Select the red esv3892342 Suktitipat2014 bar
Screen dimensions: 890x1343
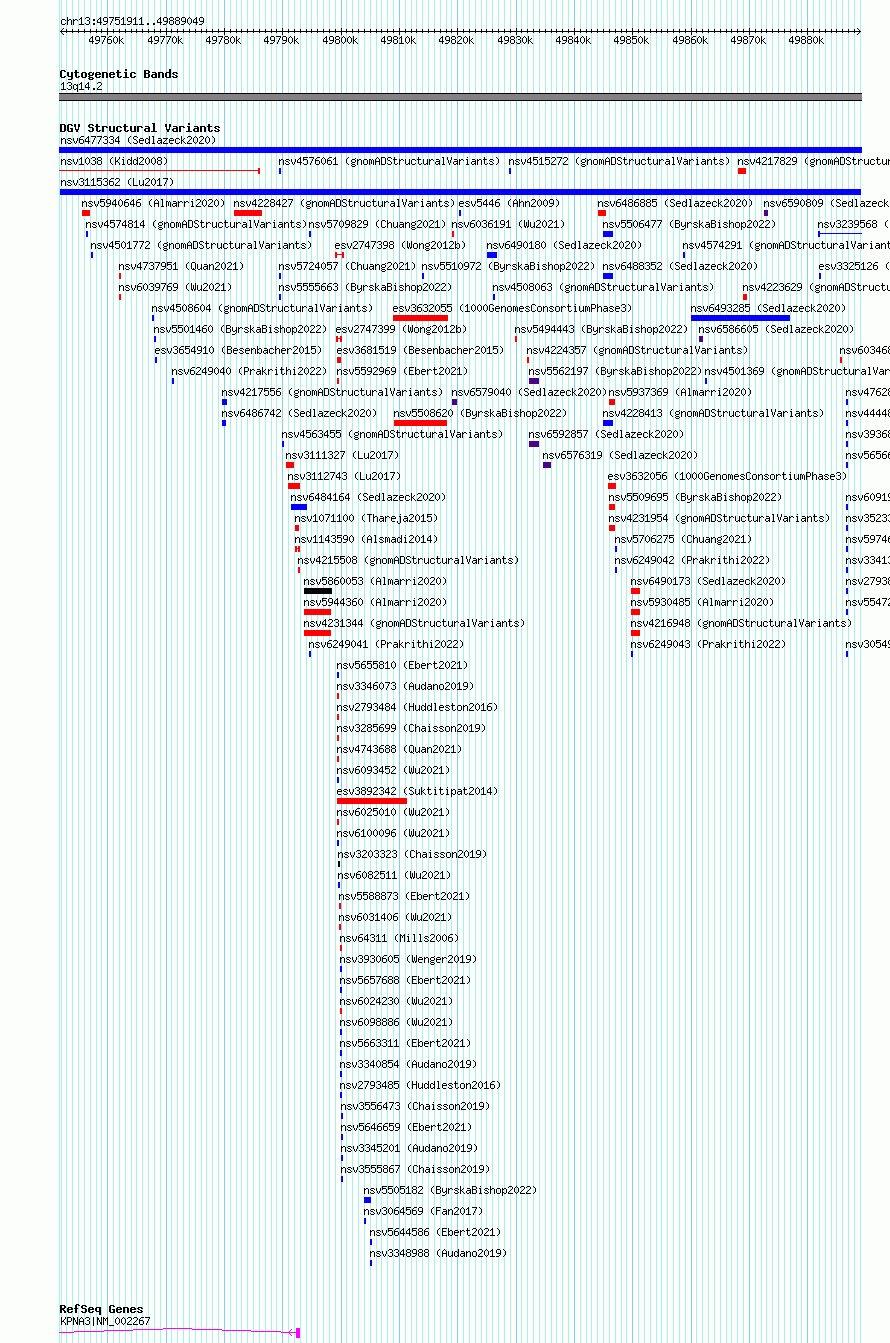tap(372, 801)
